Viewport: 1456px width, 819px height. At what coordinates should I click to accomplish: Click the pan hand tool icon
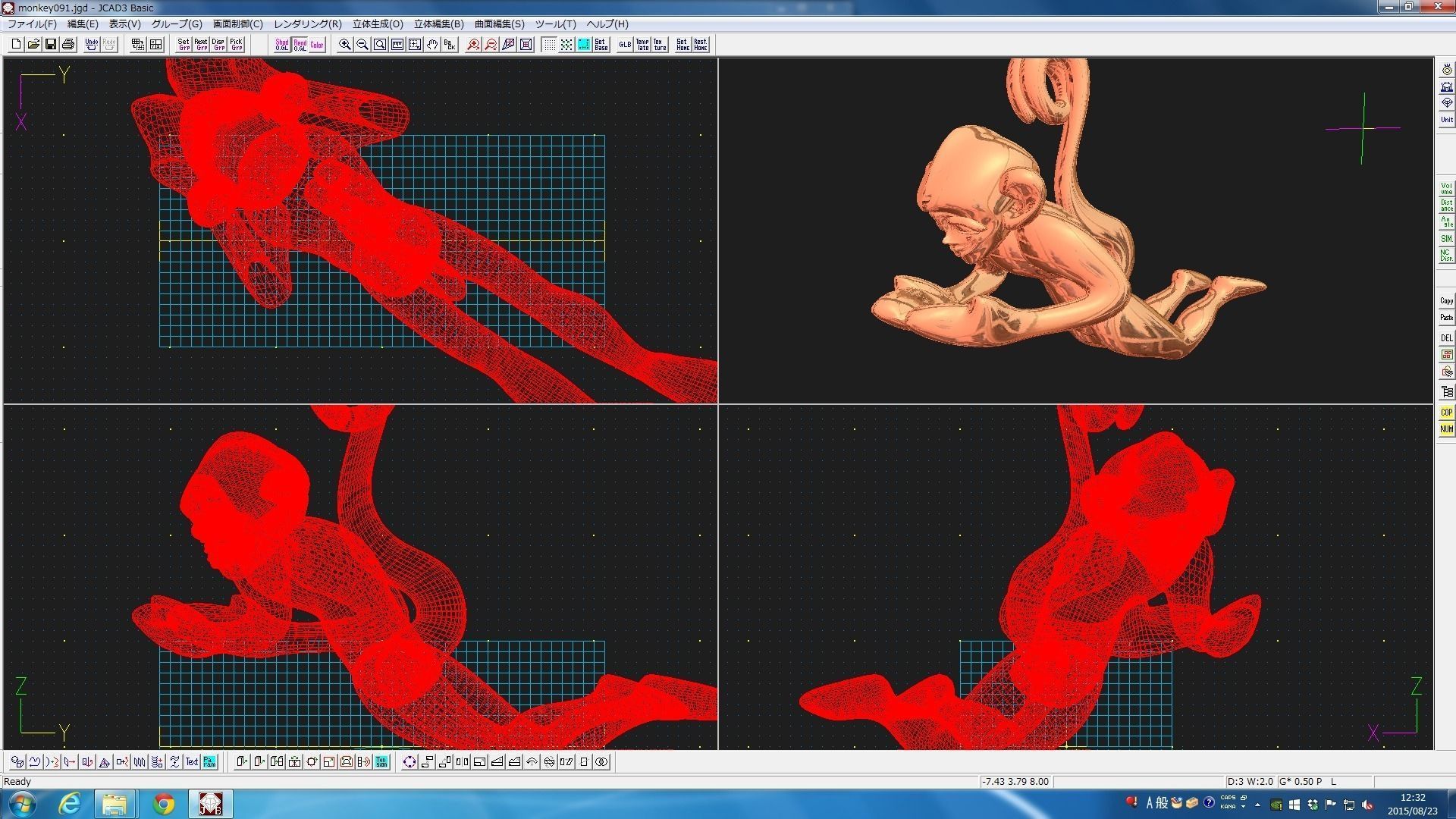click(432, 45)
